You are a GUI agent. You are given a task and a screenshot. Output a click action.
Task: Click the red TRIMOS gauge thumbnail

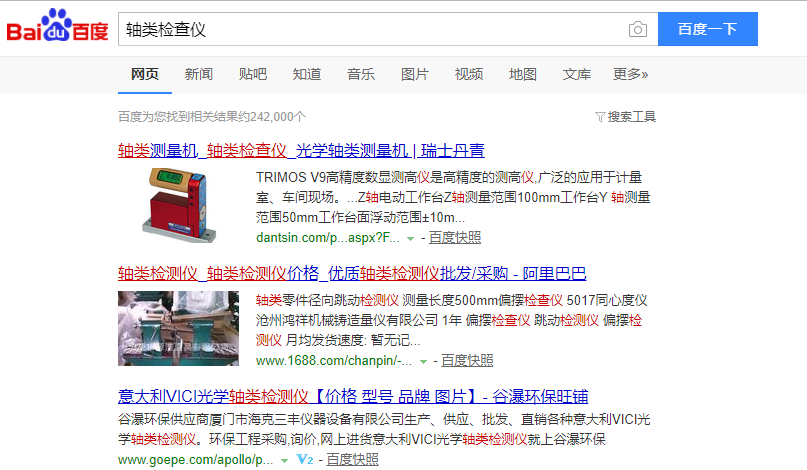point(179,205)
